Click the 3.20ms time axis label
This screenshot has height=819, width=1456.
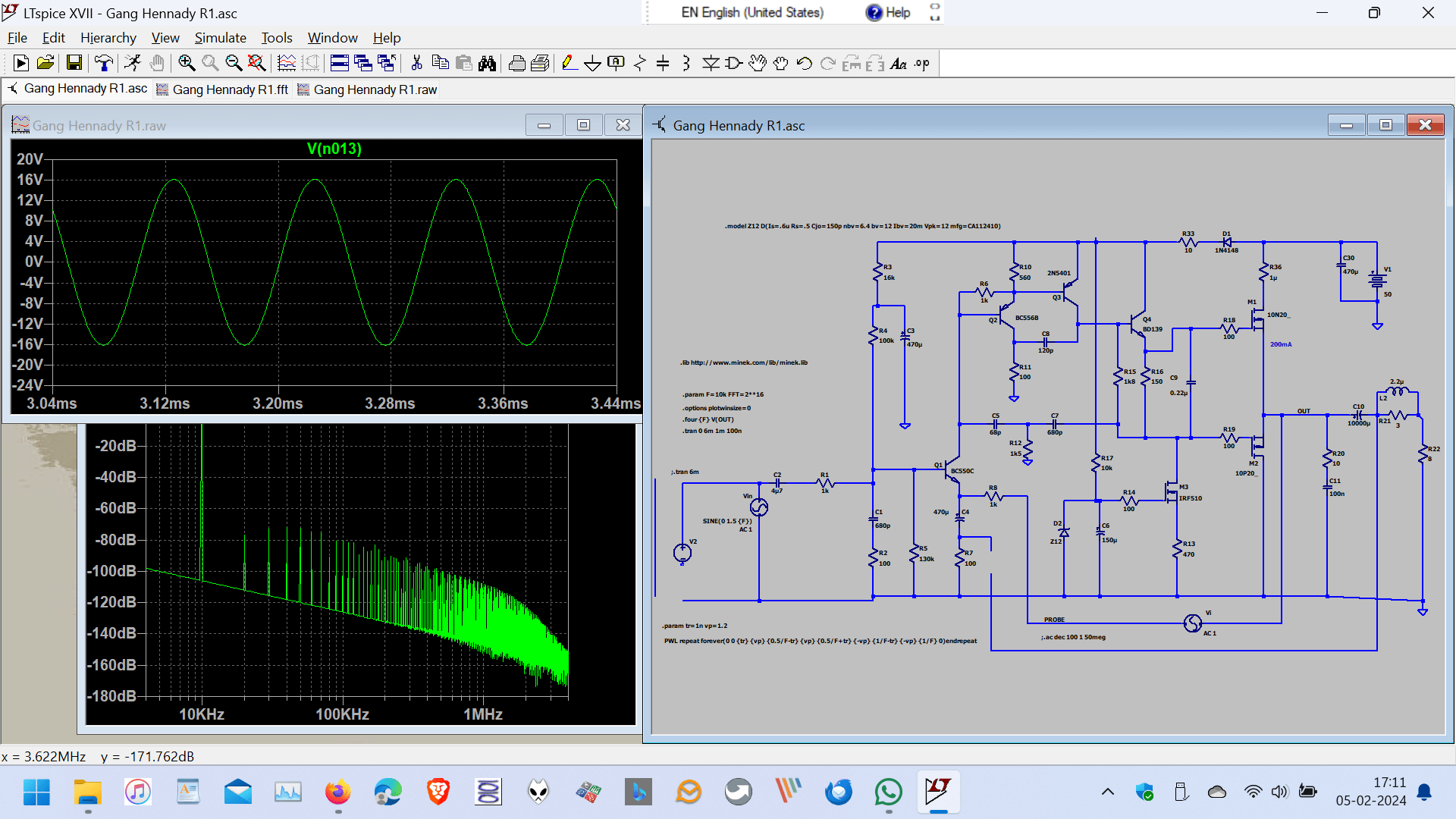[x=278, y=403]
